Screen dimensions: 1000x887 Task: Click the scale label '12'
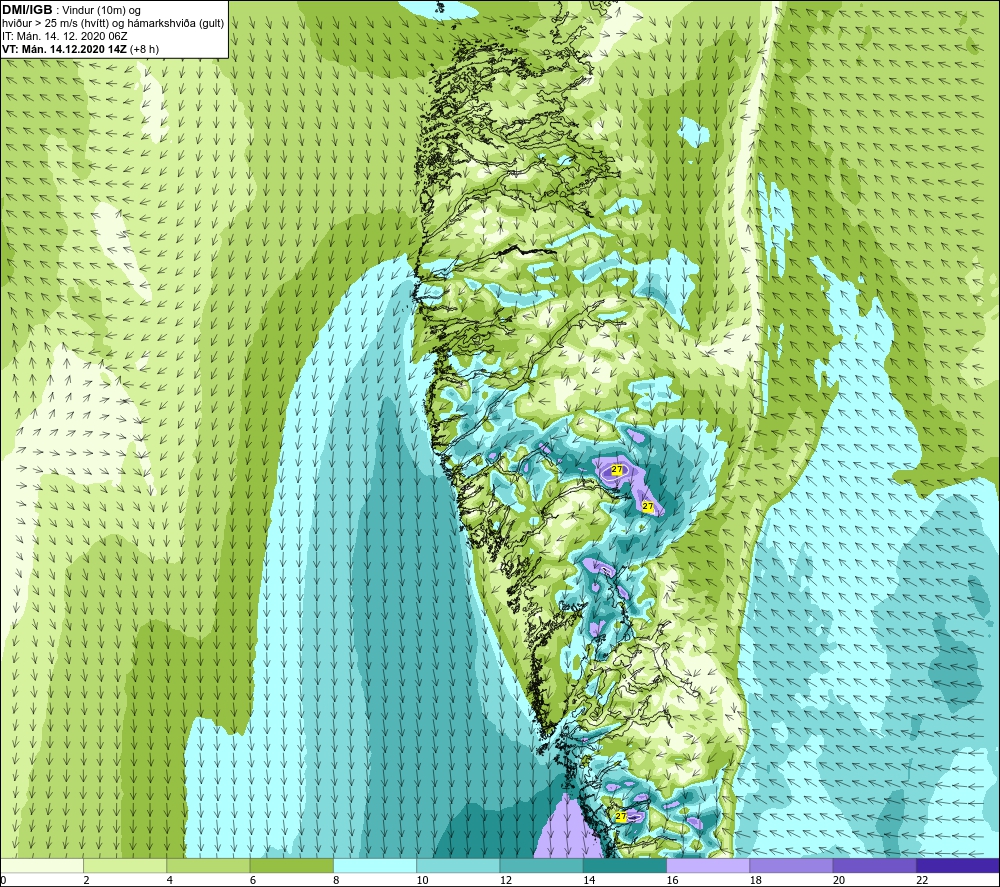point(506,881)
